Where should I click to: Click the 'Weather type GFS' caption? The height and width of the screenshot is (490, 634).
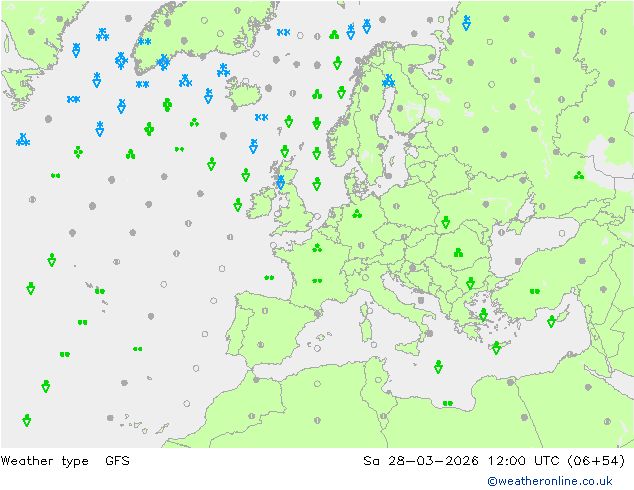(x=65, y=461)
